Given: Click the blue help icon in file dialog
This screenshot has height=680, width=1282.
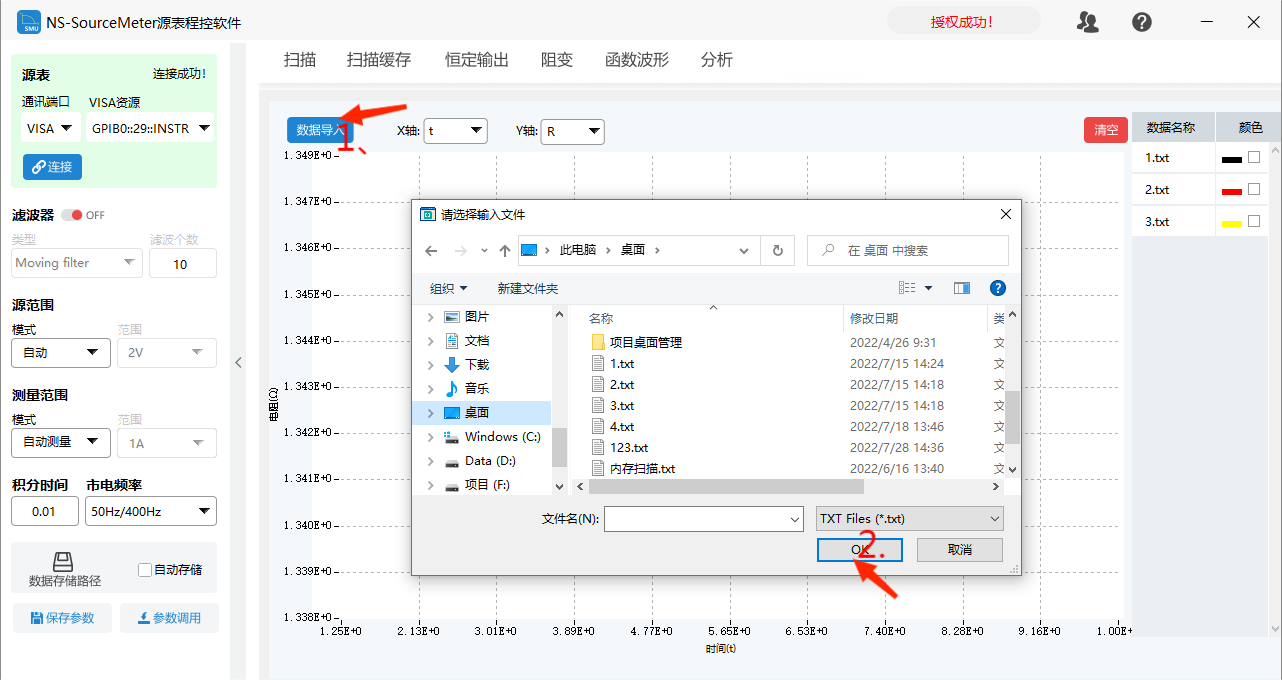Looking at the screenshot, I should coord(997,288).
